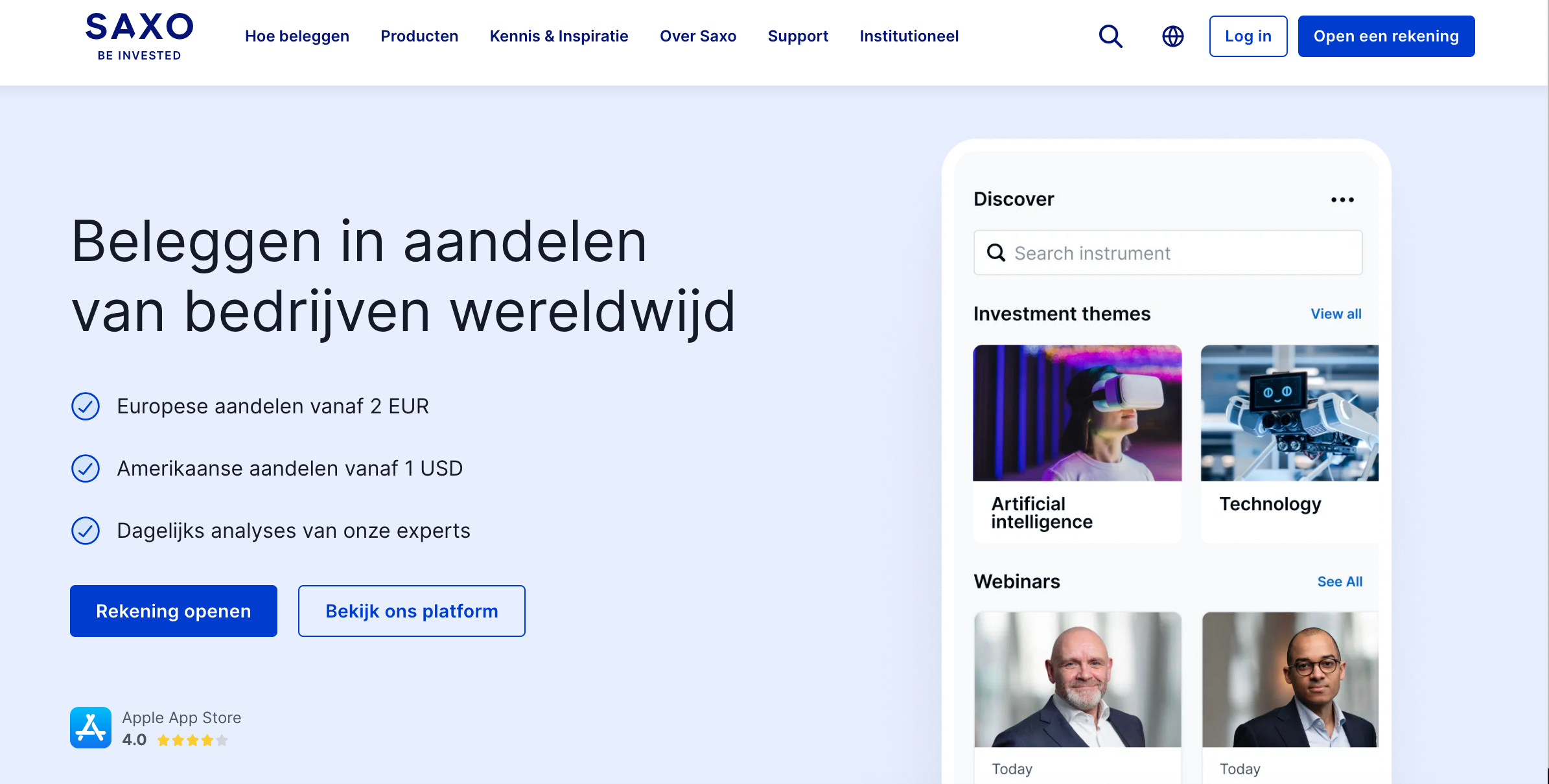This screenshot has height=784, width=1549.
Task: Click the Open een rekening button
Action: click(1386, 36)
